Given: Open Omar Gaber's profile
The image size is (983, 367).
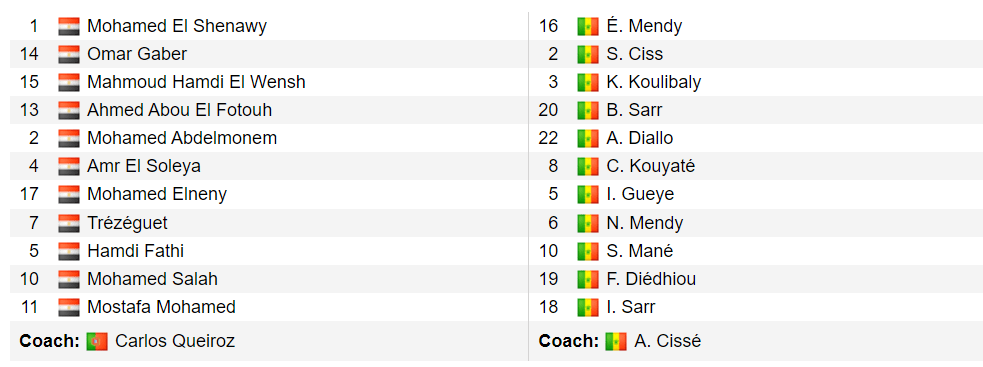Looking at the screenshot, I should (x=137, y=54).
